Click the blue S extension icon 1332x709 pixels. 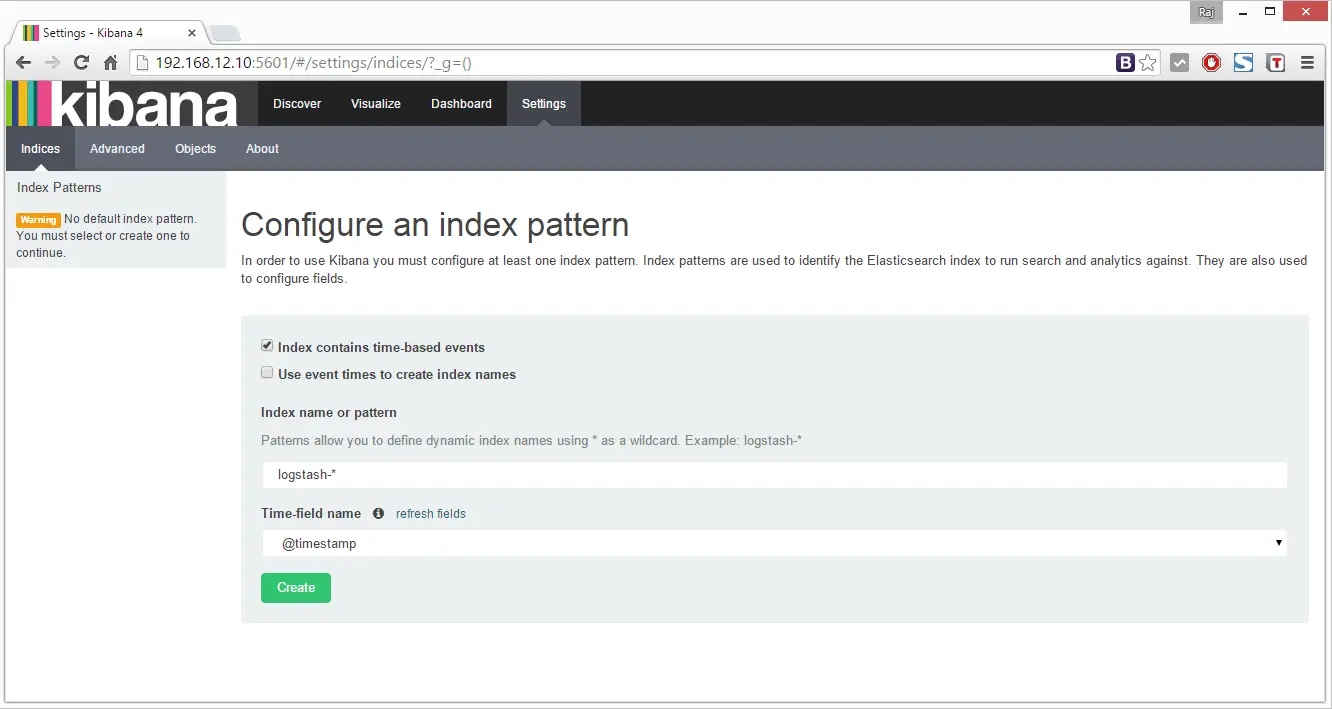1243,63
